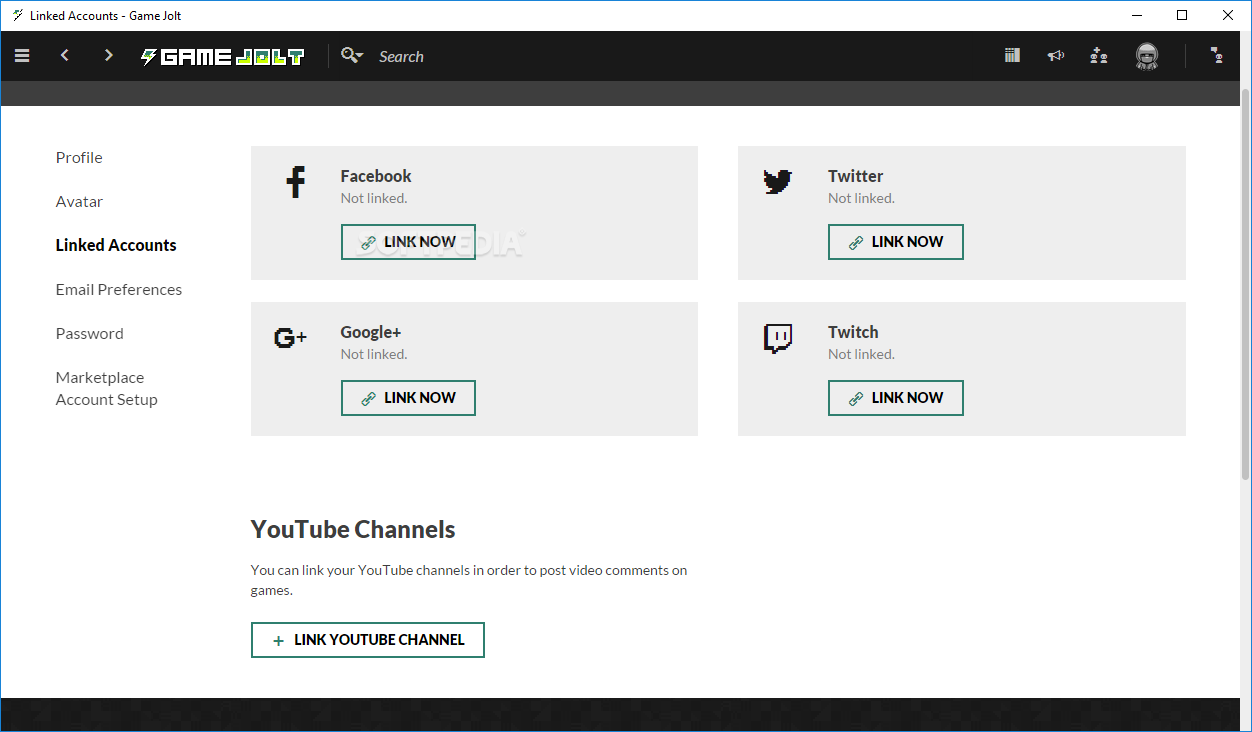Click the YouTube channels description text
The height and width of the screenshot is (732, 1252).
tap(469, 580)
